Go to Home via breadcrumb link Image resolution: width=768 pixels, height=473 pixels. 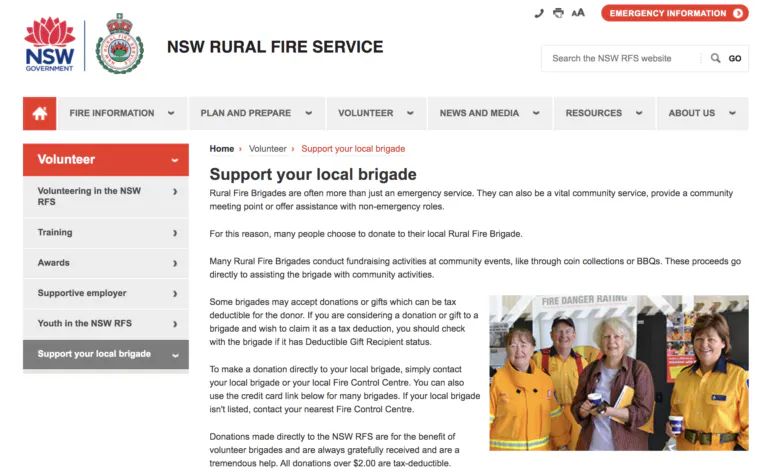(x=222, y=149)
